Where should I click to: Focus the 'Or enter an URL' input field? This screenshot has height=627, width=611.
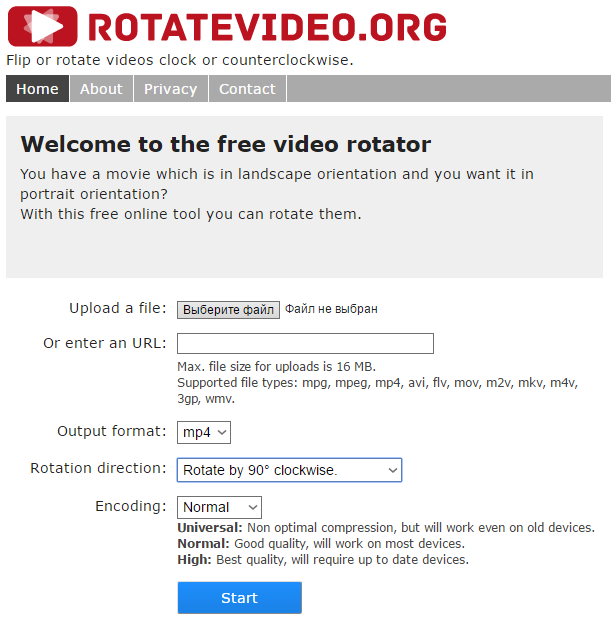306,343
